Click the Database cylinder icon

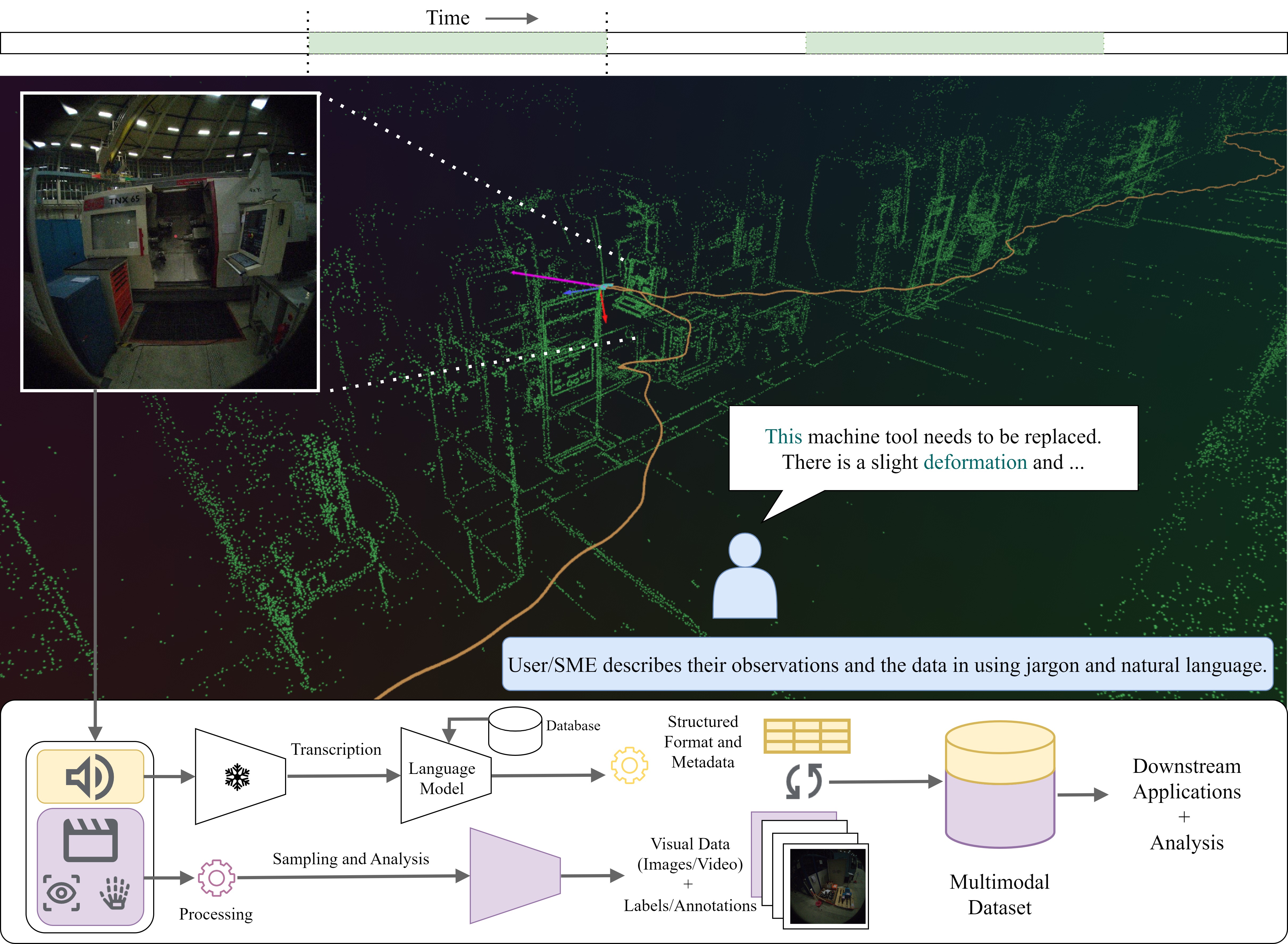tap(515, 731)
